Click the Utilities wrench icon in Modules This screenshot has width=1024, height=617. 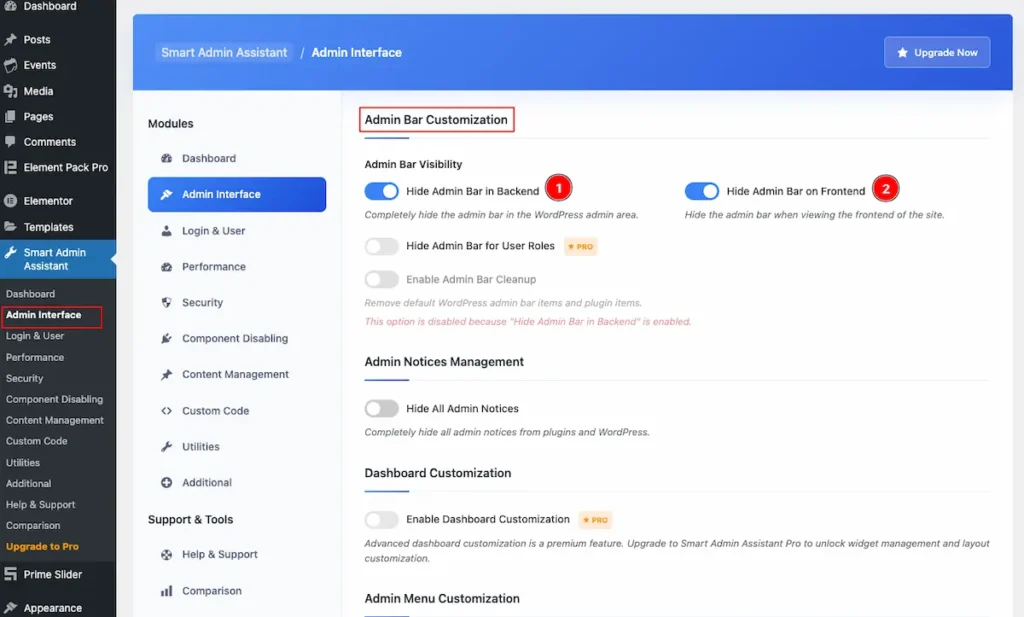pyautogui.click(x=167, y=447)
